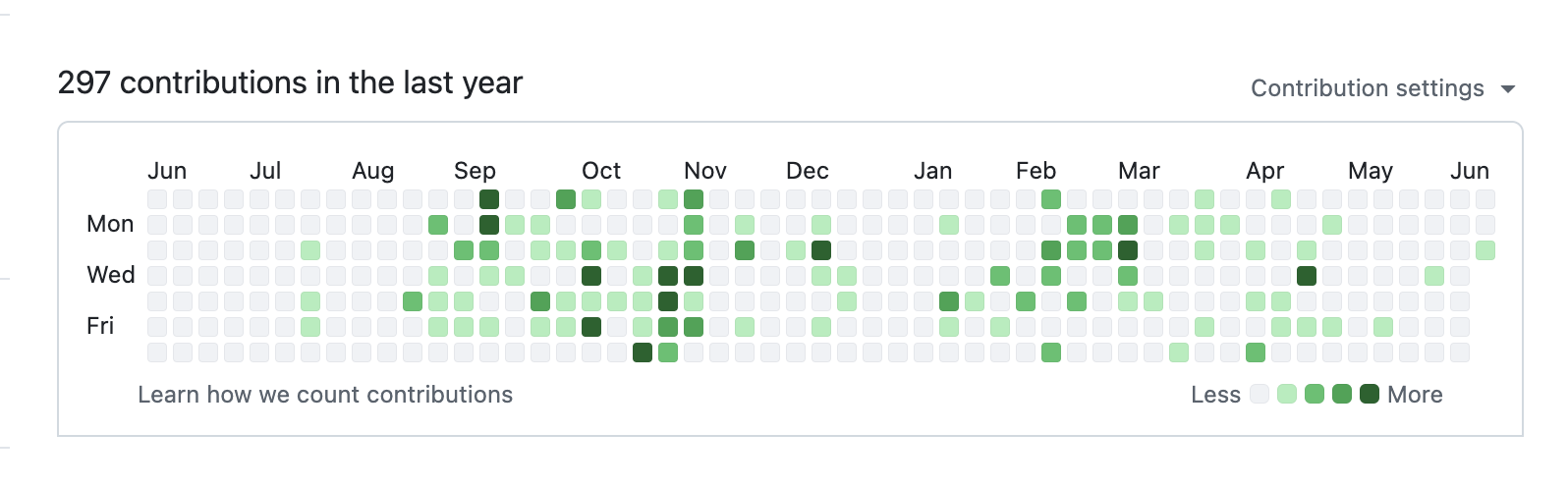
Task: Click the darkest green cell in the Monday row
Action: tap(489, 225)
